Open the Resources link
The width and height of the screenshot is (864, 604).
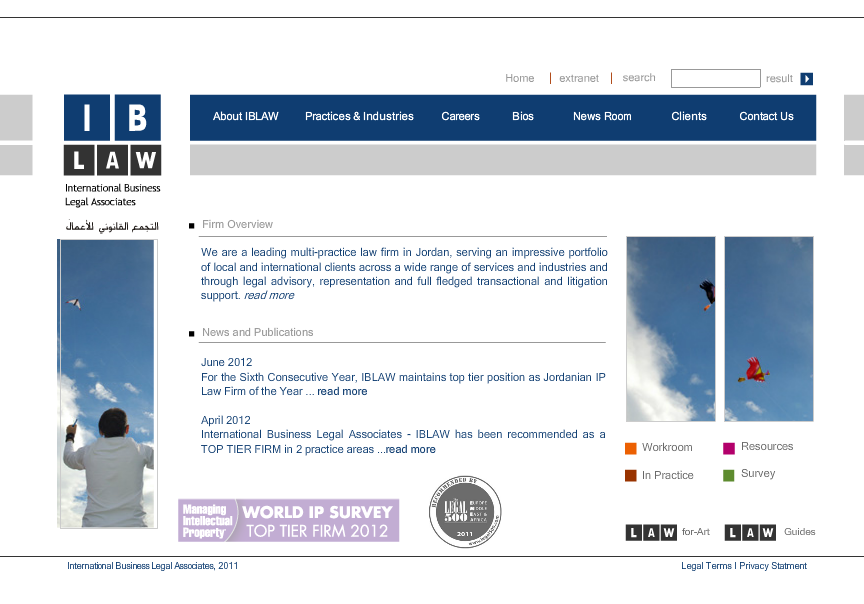767,446
